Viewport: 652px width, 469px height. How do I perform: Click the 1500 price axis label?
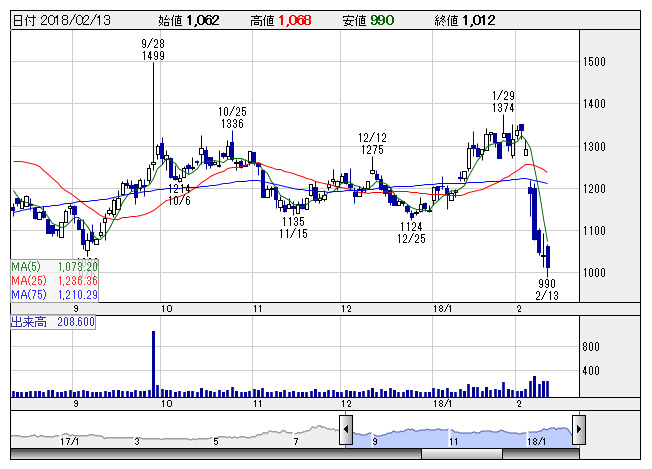594,62
